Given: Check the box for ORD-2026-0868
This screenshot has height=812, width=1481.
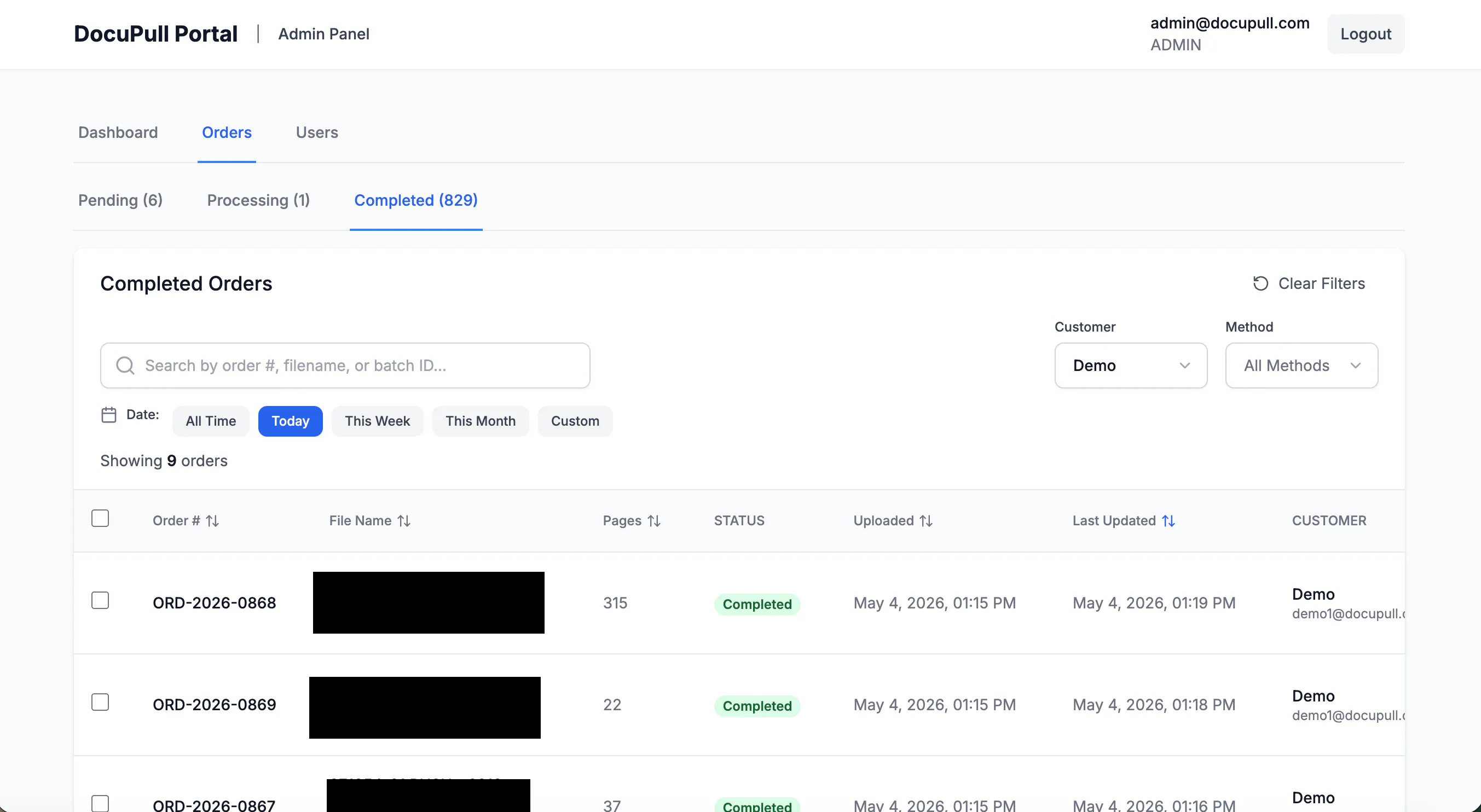Looking at the screenshot, I should click(100, 601).
